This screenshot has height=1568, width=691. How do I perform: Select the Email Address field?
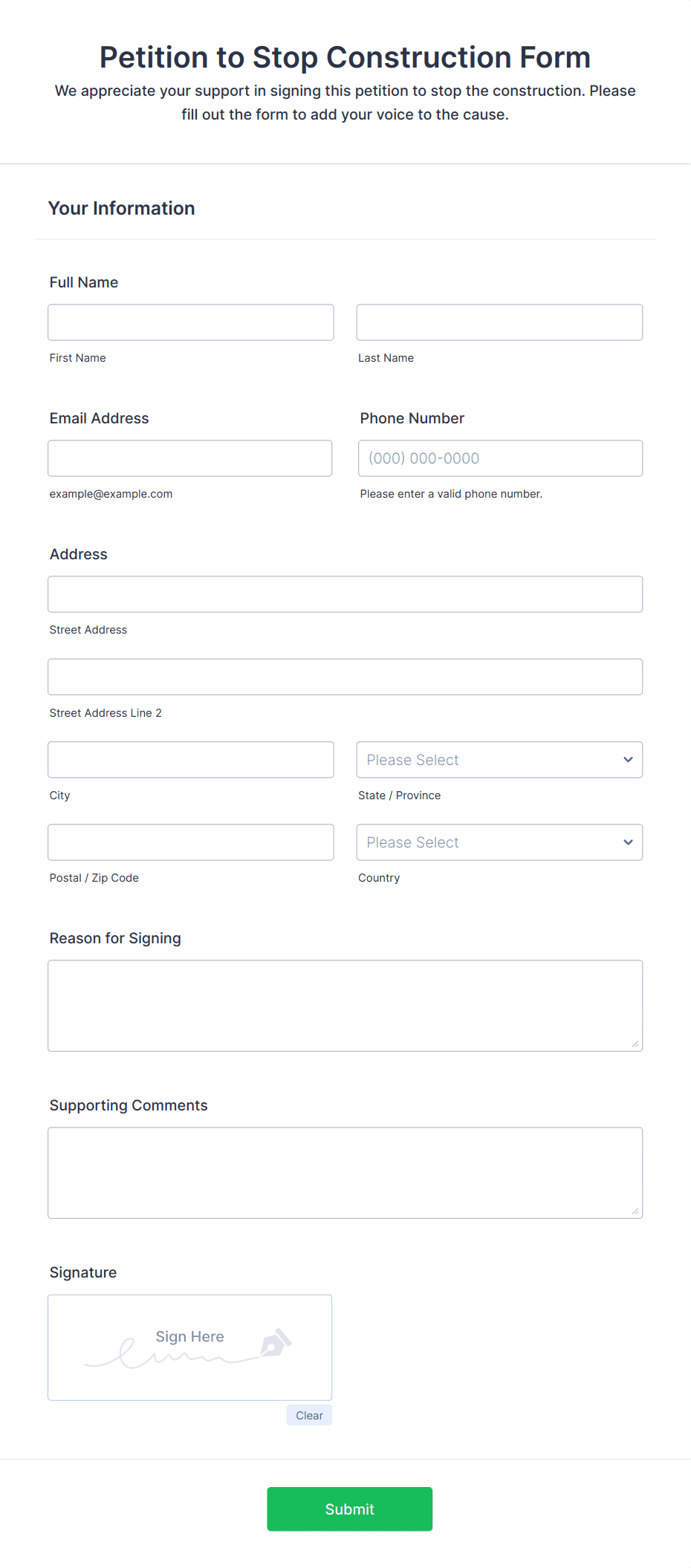(190, 458)
